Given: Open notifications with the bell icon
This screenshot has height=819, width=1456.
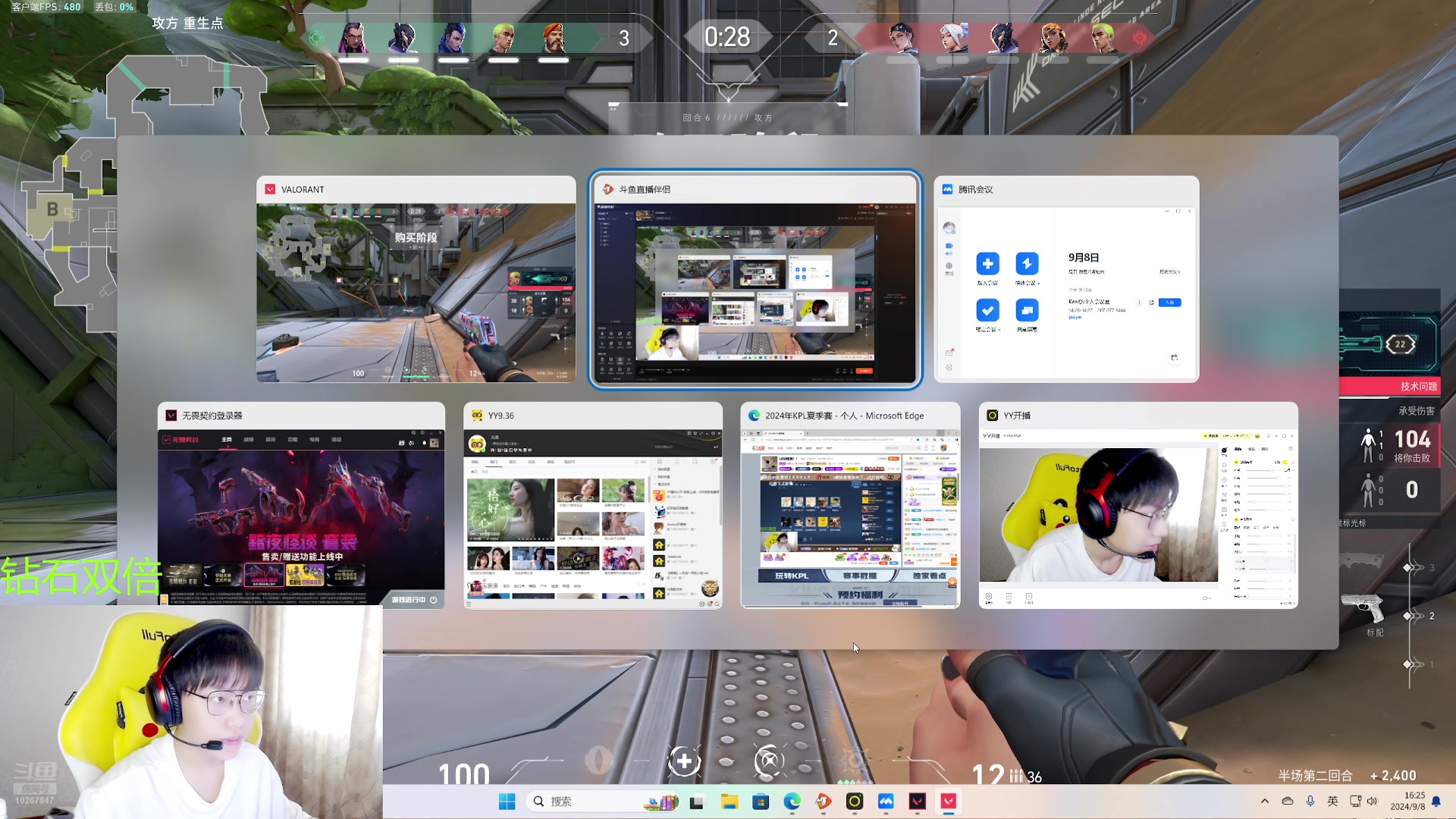Looking at the screenshot, I should pos(1436,802).
